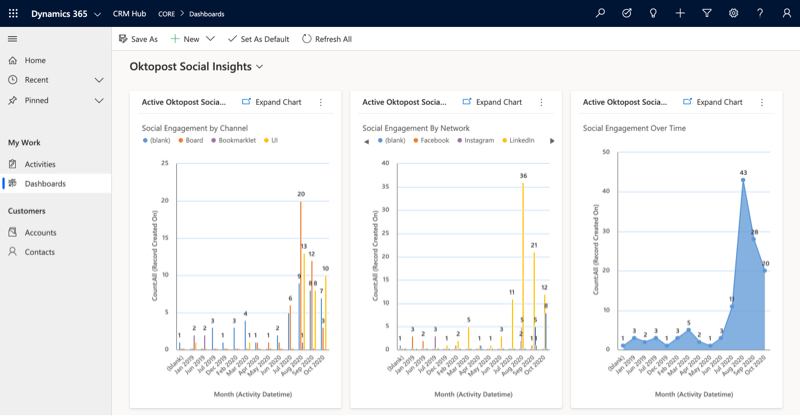Open the user profile icon
Image resolution: width=800 pixels, height=416 pixels.
click(787, 13)
